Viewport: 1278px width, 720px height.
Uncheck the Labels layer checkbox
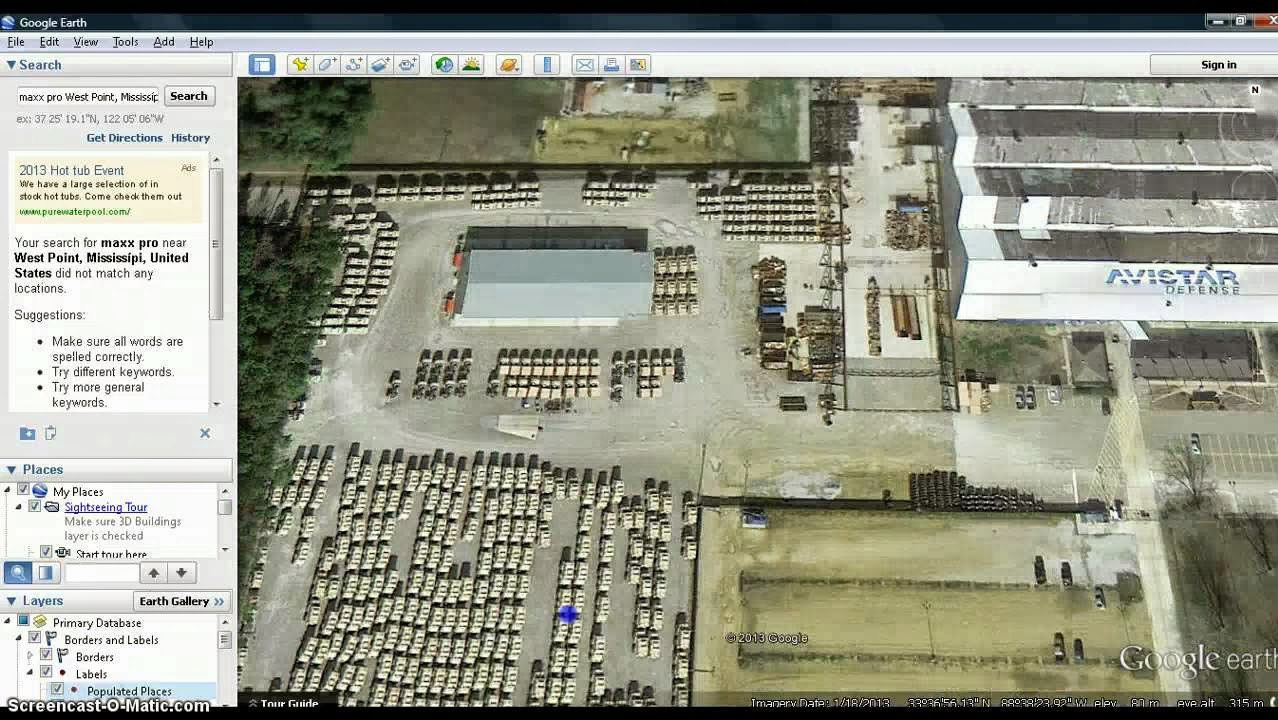tap(46, 673)
